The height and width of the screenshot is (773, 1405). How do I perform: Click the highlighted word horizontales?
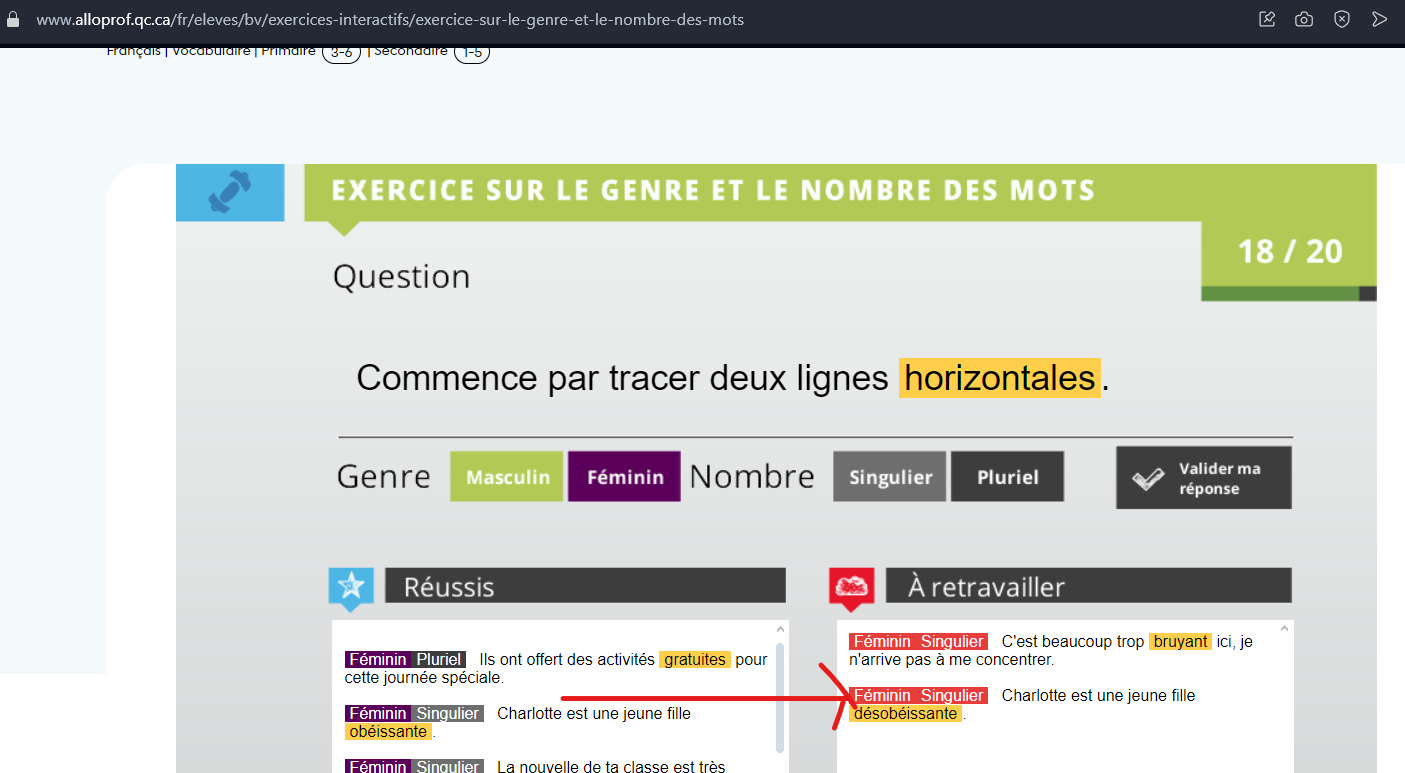pos(999,378)
